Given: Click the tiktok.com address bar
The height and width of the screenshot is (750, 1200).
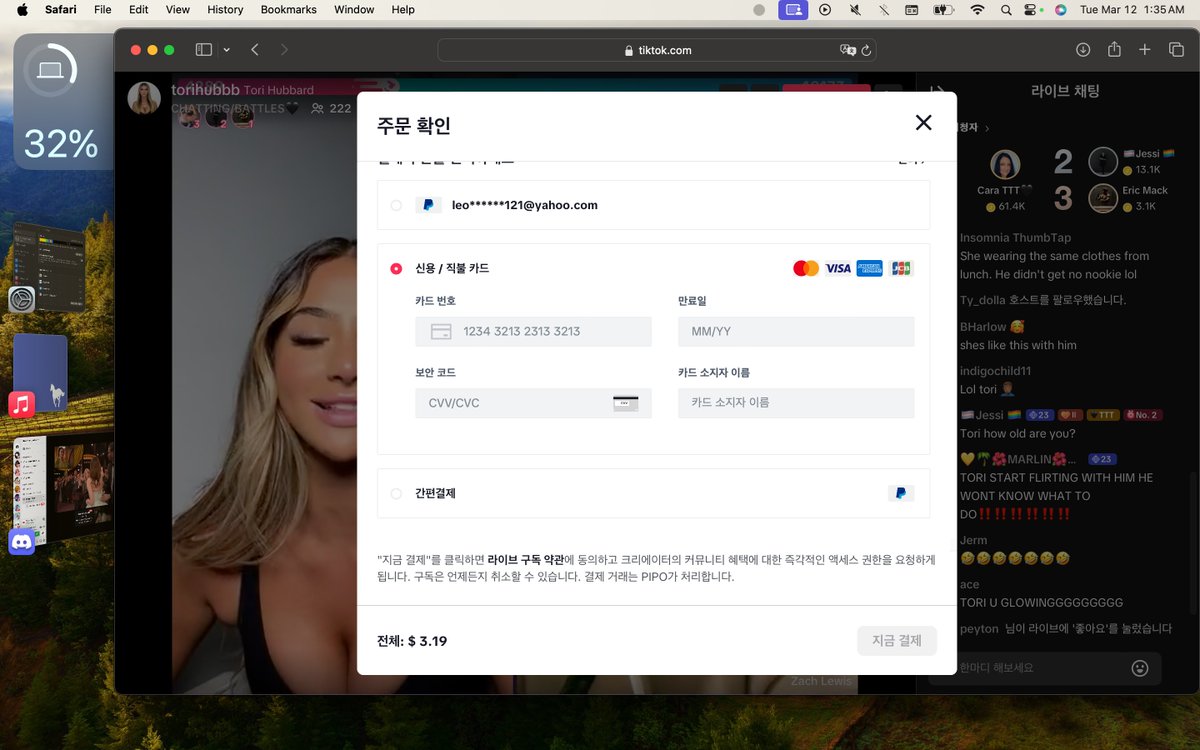Looking at the screenshot, I should (x=658, y=50).
